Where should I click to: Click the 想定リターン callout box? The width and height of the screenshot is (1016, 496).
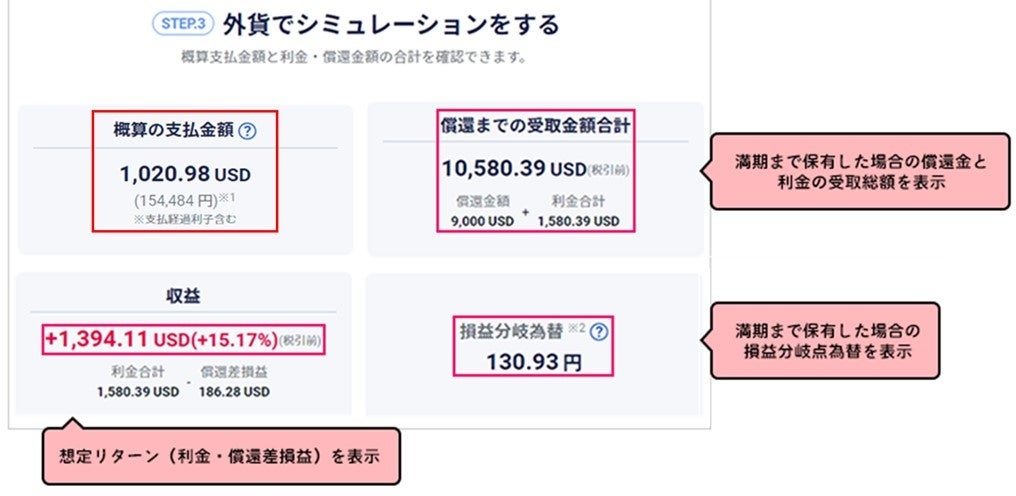coord(219,457)
